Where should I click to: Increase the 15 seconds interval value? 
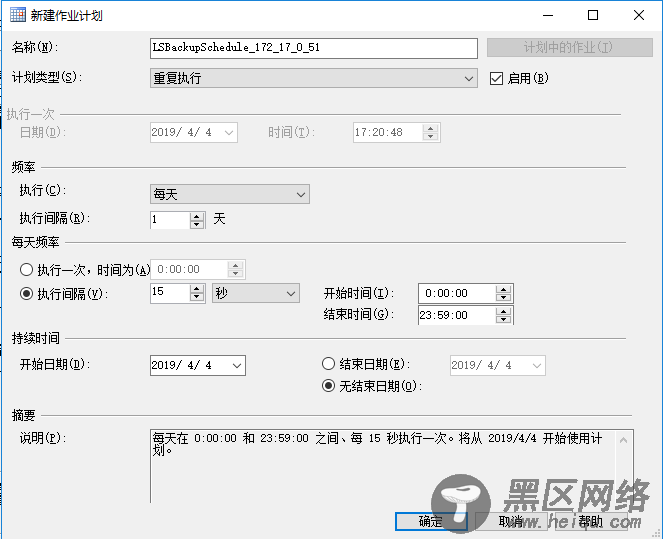197,289
